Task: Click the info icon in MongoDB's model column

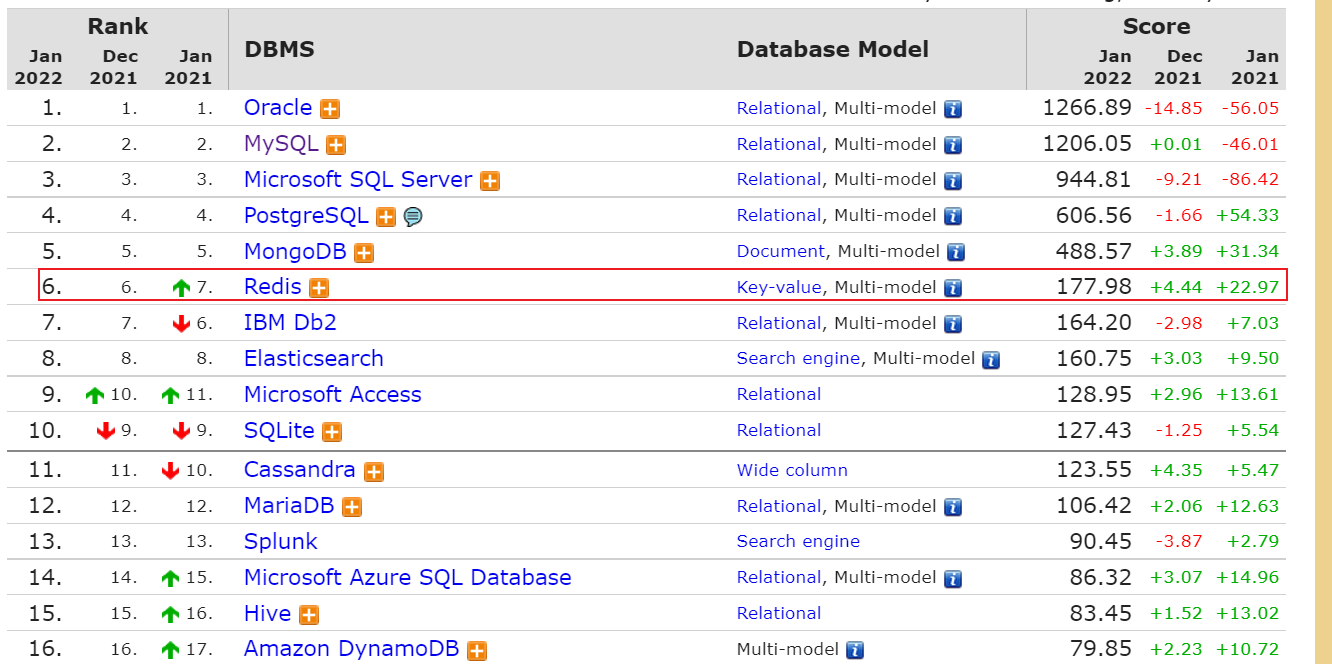Action: [x=956, y=252]
